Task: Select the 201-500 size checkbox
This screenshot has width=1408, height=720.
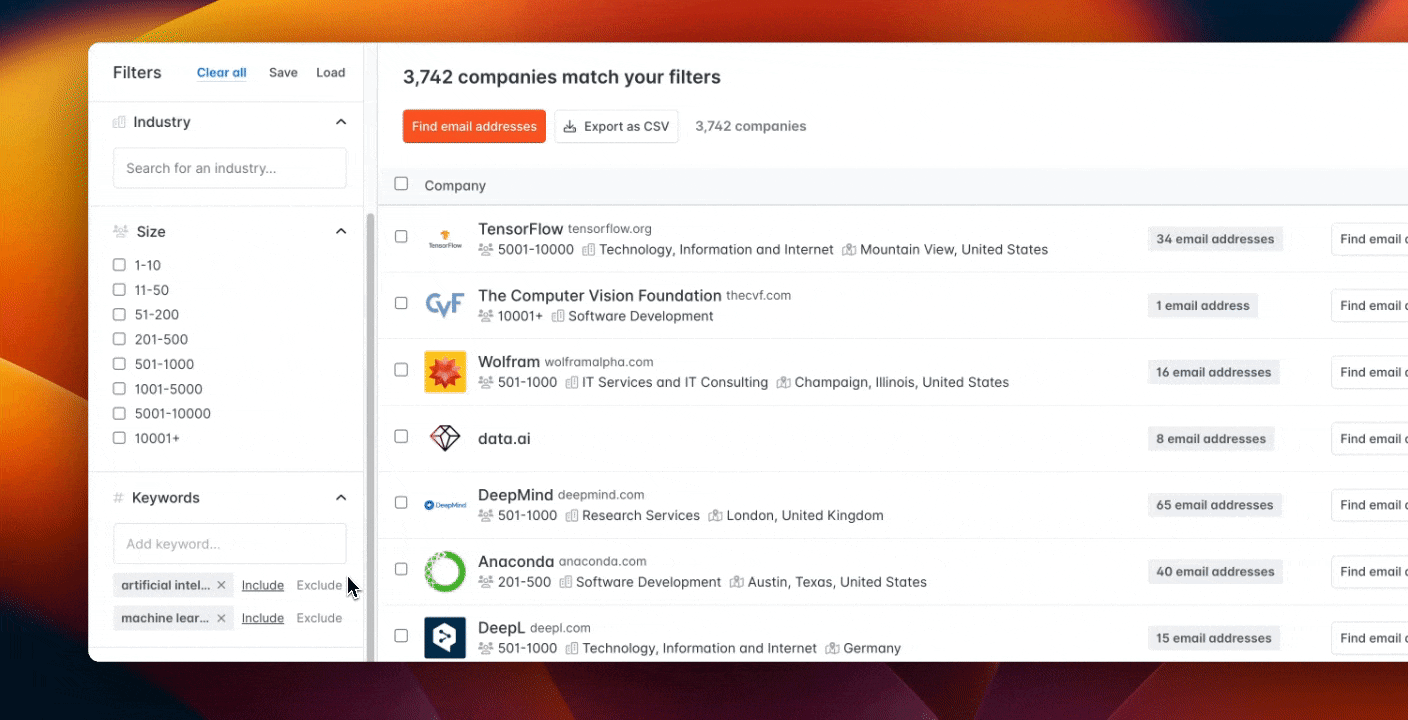Action: pos(119,339)
